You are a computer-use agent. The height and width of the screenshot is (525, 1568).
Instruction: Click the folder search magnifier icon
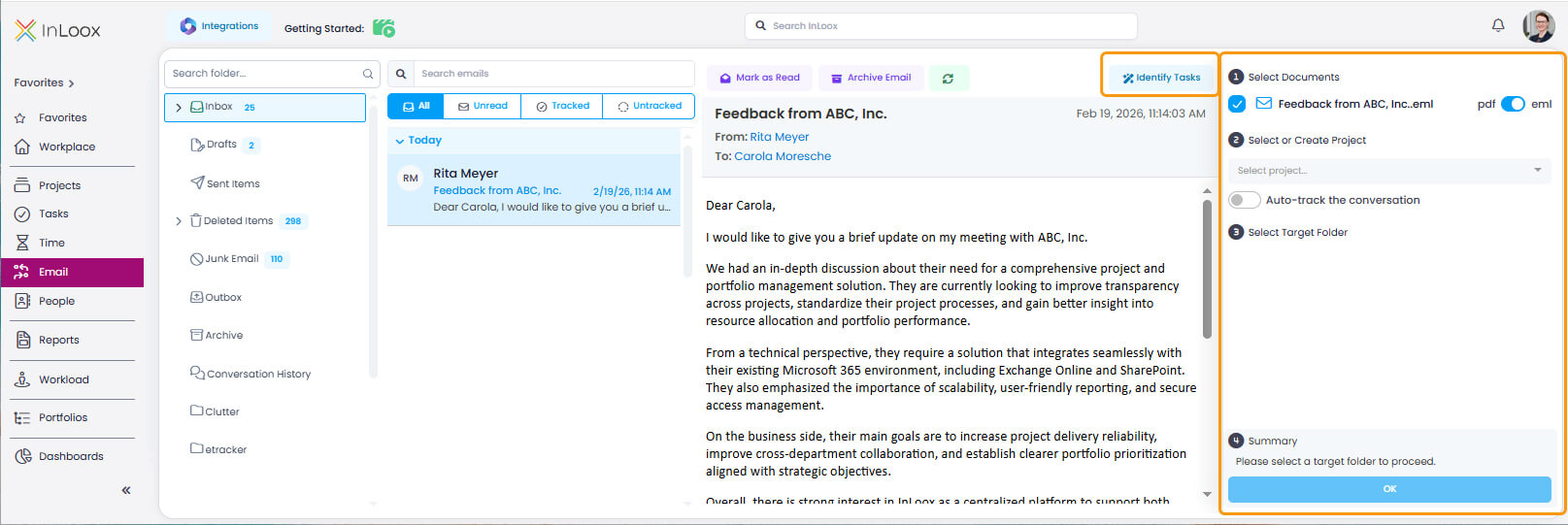click(x=368, y=74)
